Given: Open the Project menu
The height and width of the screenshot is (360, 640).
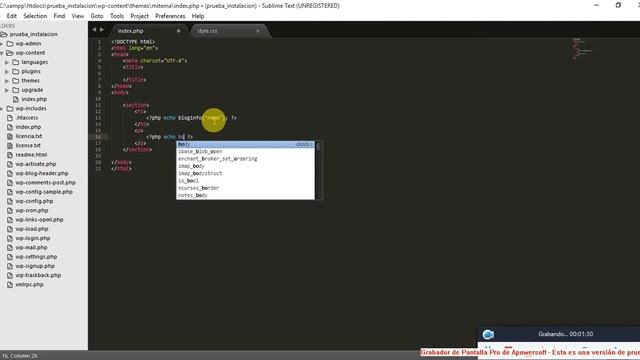Looking at the screenshot, I should click(x=139, y=16).
